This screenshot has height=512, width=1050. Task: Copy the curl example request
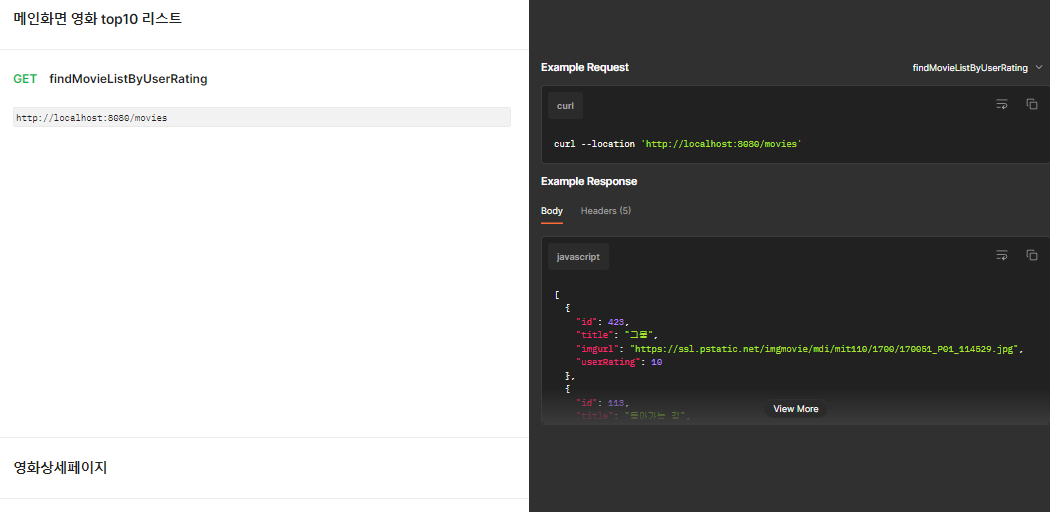tap(1032, 104)
